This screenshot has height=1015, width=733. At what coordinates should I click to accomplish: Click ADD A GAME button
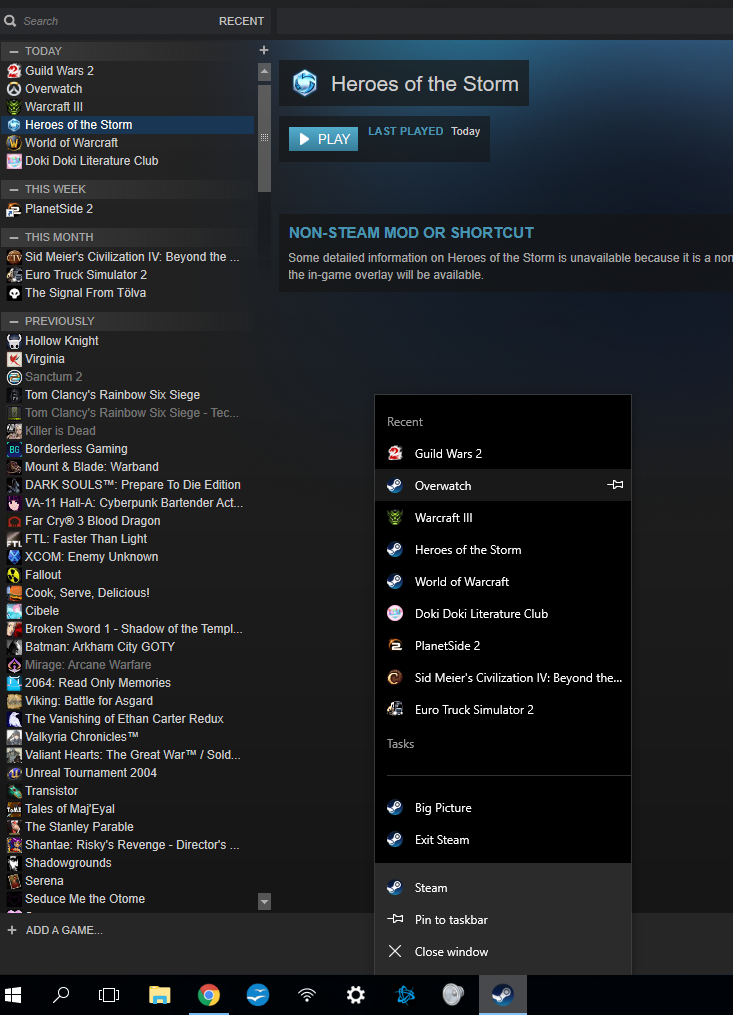(55, 930)
